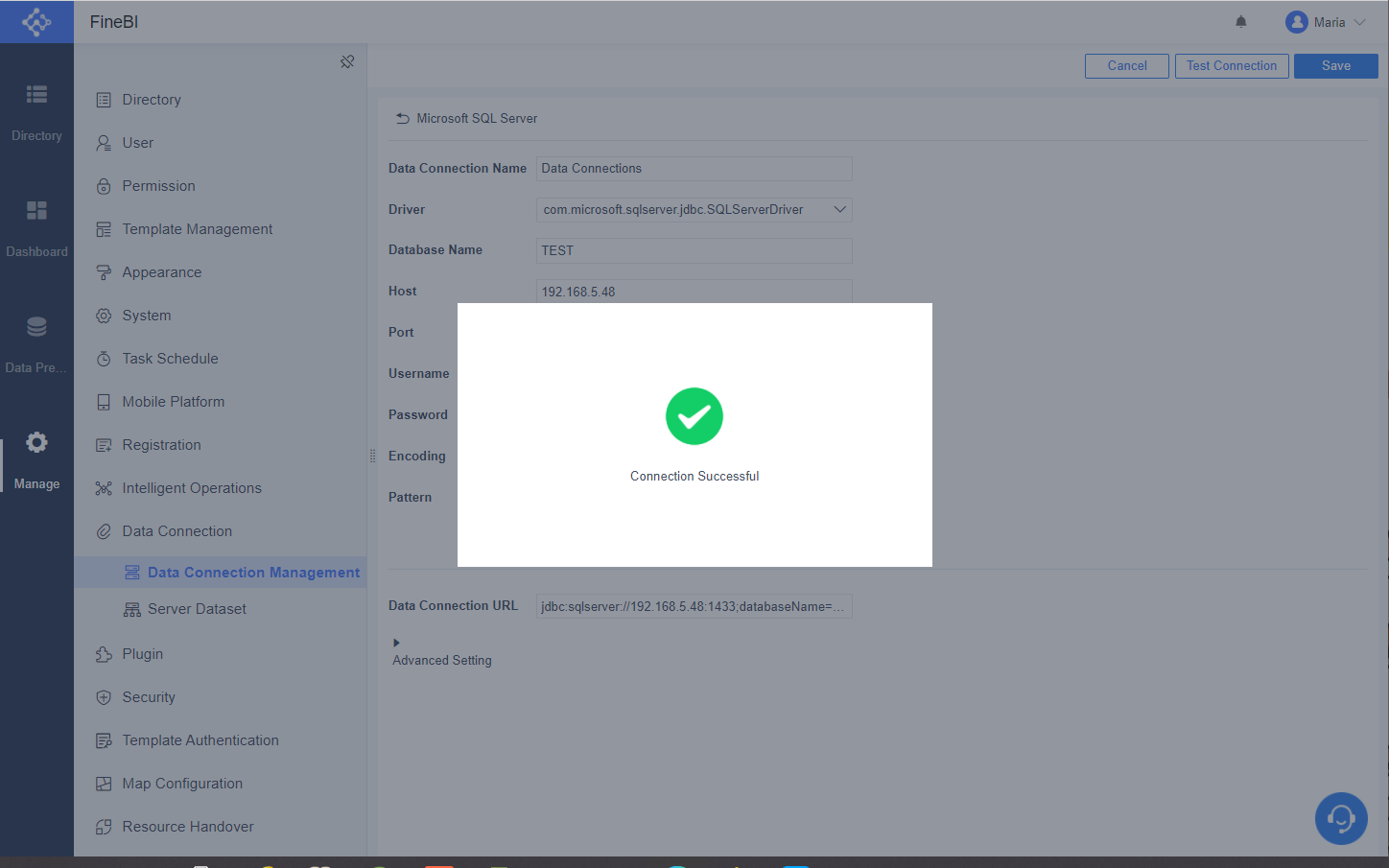Click the Template Authentication icon
The image size is (1389, 868).
(104, 740)
